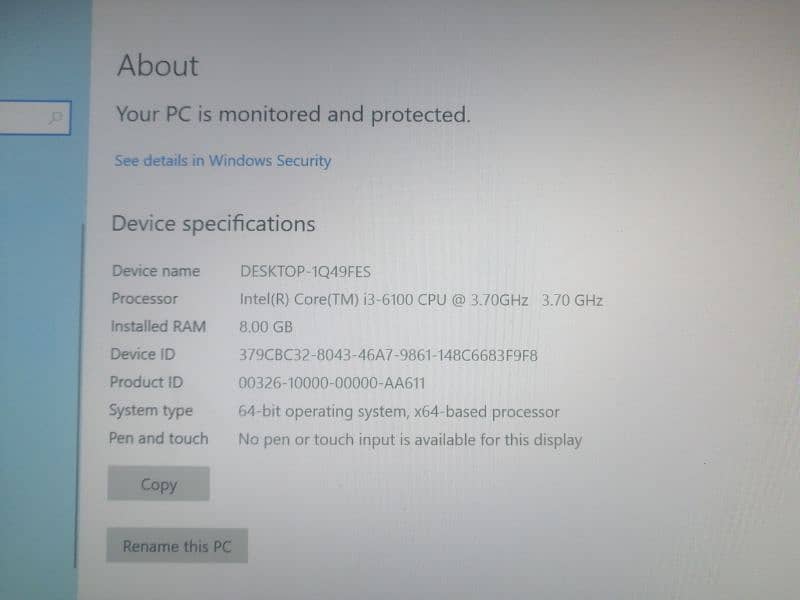Screen dimensions: 800x600
Task: Click the About page heading
Action: click(158, 66)
